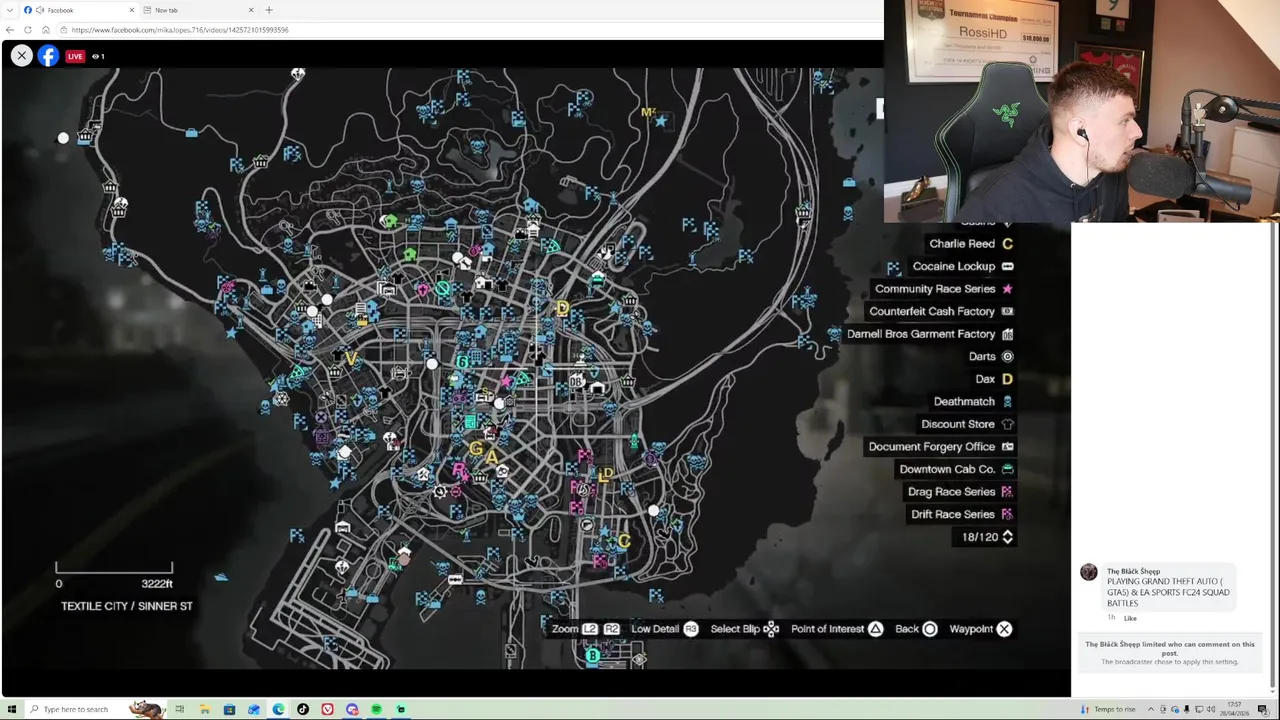This screenshot has width=1280, height=720.
Task: Open Thę Błāčk Śhęęp commenter profile picture
Action: tap(1089, 572)
